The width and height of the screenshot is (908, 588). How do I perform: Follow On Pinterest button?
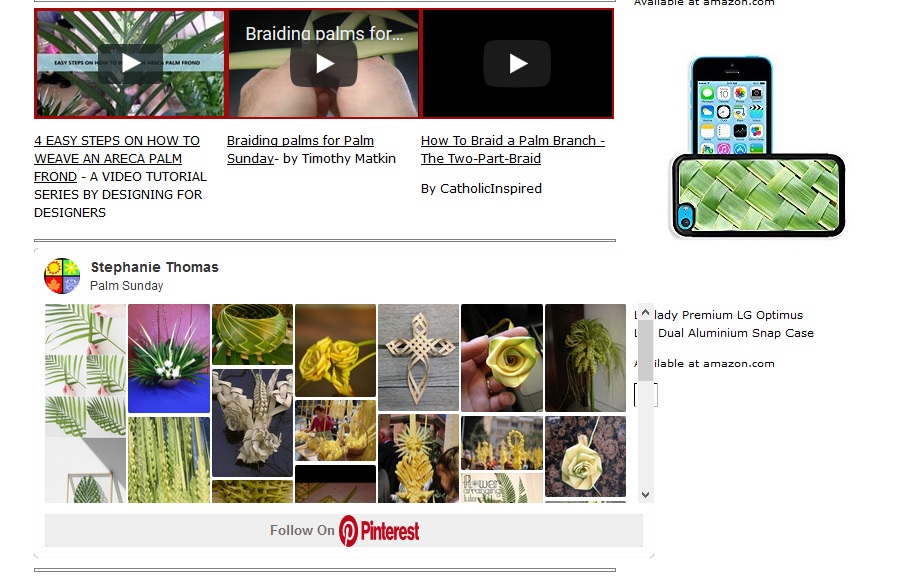(x=344, y=530)
